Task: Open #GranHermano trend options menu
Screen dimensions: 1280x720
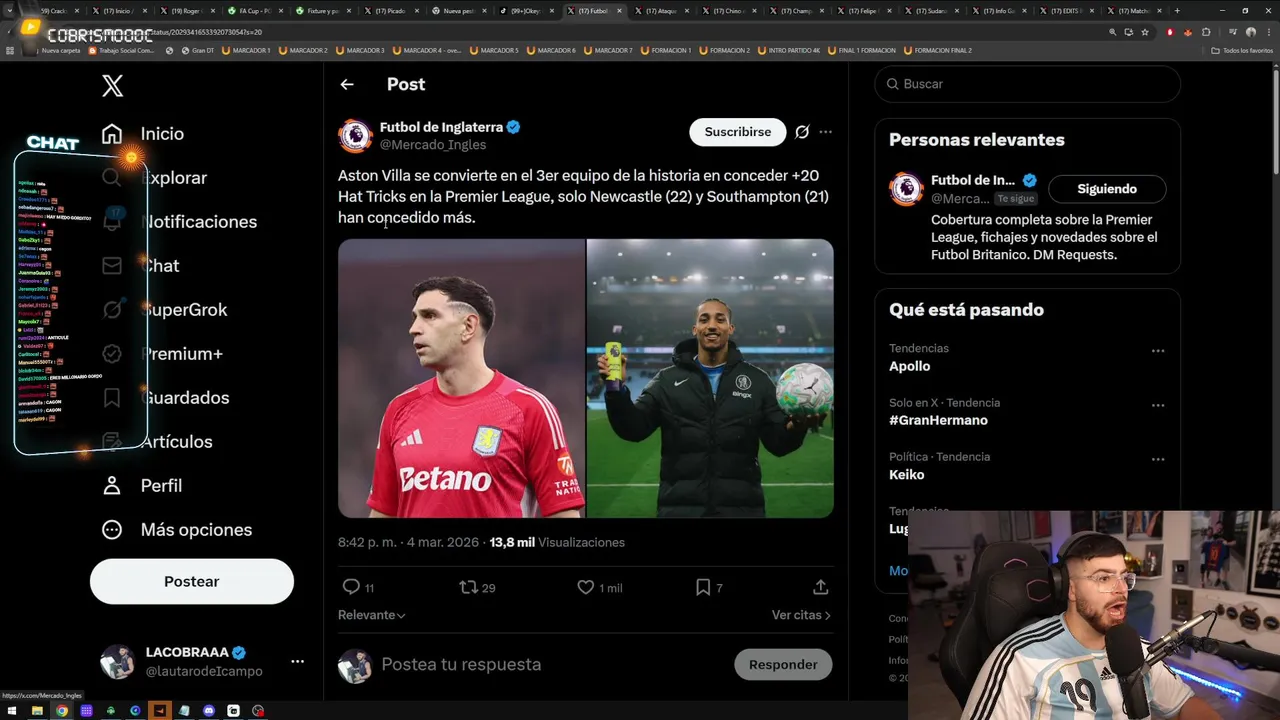Action: click(x=1158, y=405)
